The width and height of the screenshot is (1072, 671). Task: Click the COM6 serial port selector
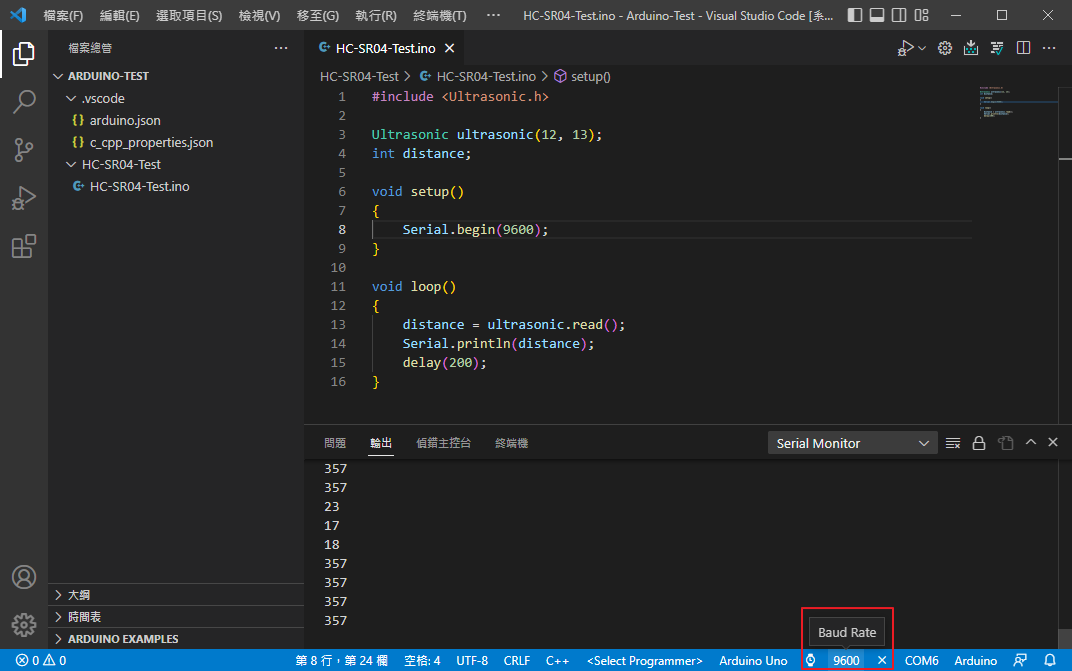pos(921,660)
